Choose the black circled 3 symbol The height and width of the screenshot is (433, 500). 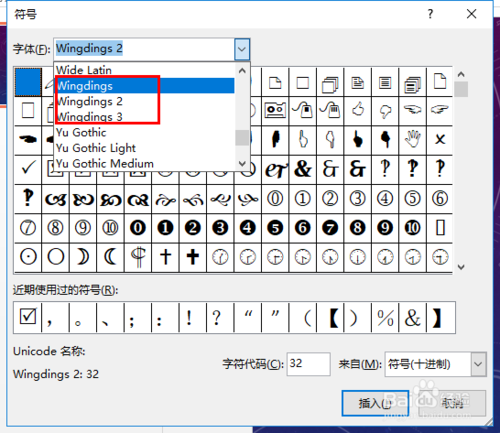[x=220, y=228]
